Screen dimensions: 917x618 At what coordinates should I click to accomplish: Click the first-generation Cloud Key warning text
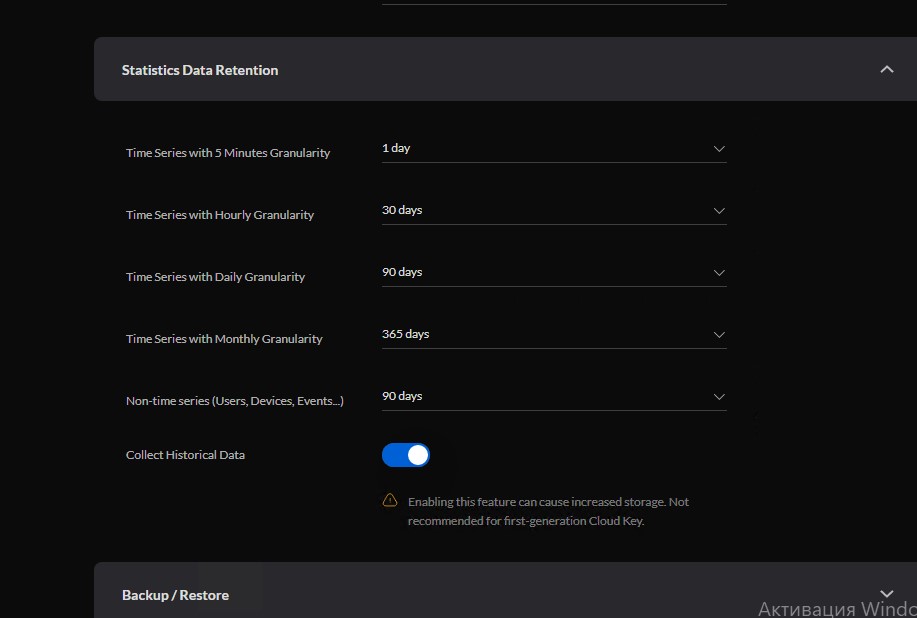point(549,511)
